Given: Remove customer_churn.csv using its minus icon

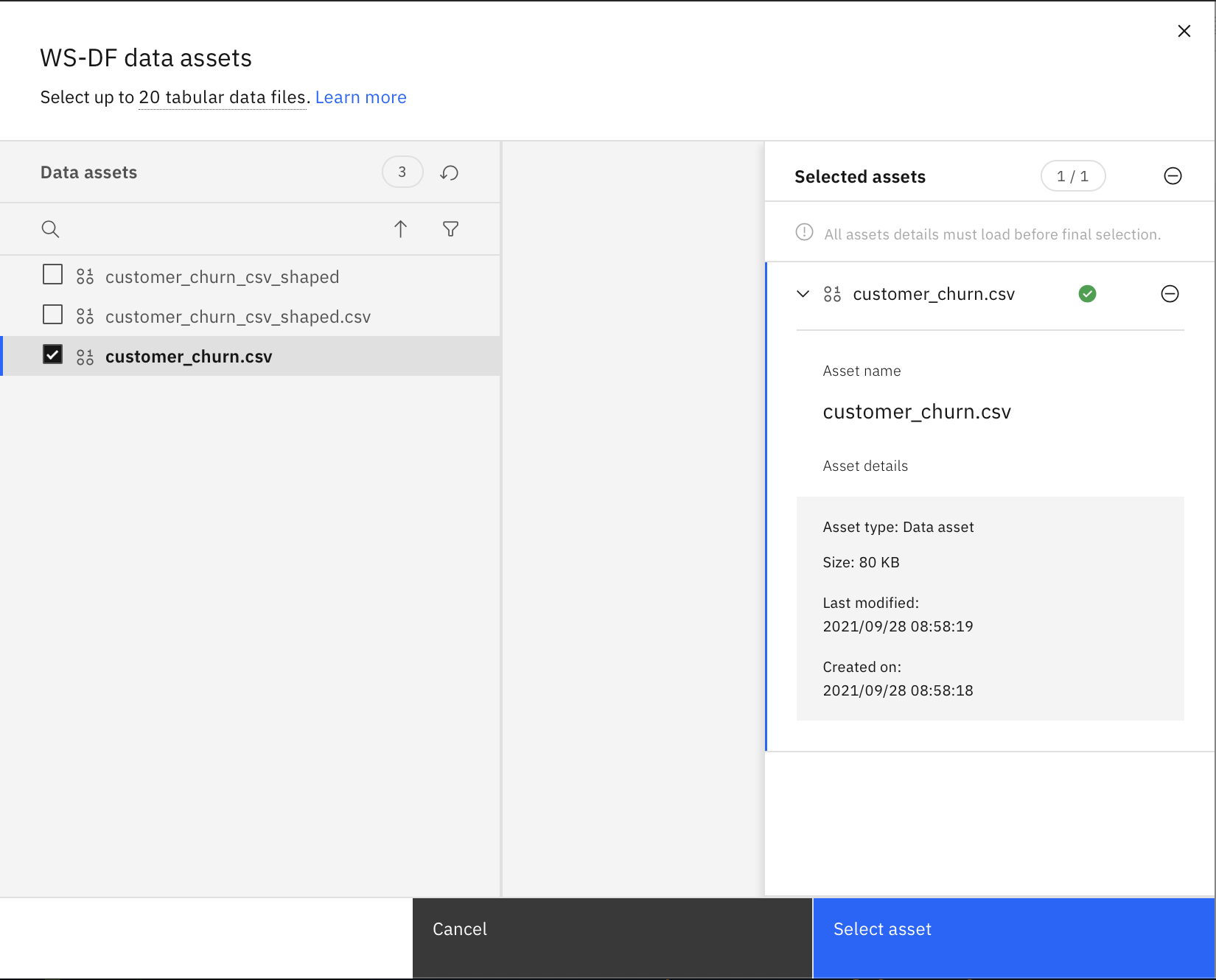Looking at the screenshot, I should 1170,294.
